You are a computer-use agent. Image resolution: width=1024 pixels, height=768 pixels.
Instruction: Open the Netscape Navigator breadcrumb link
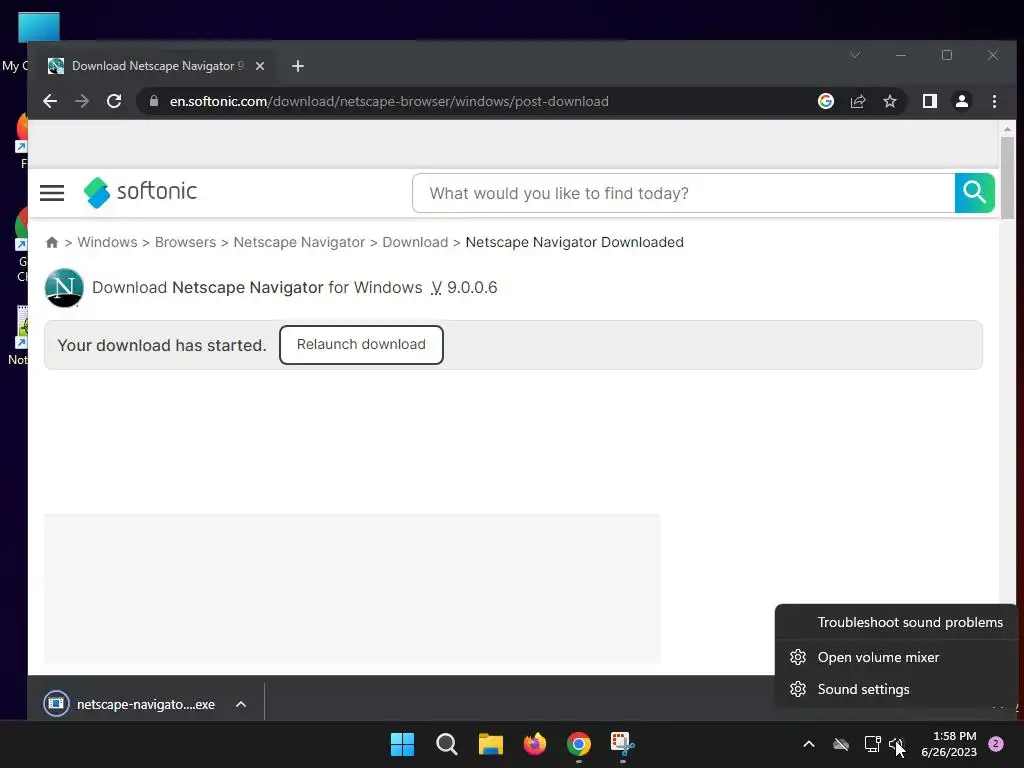[299, 242]
